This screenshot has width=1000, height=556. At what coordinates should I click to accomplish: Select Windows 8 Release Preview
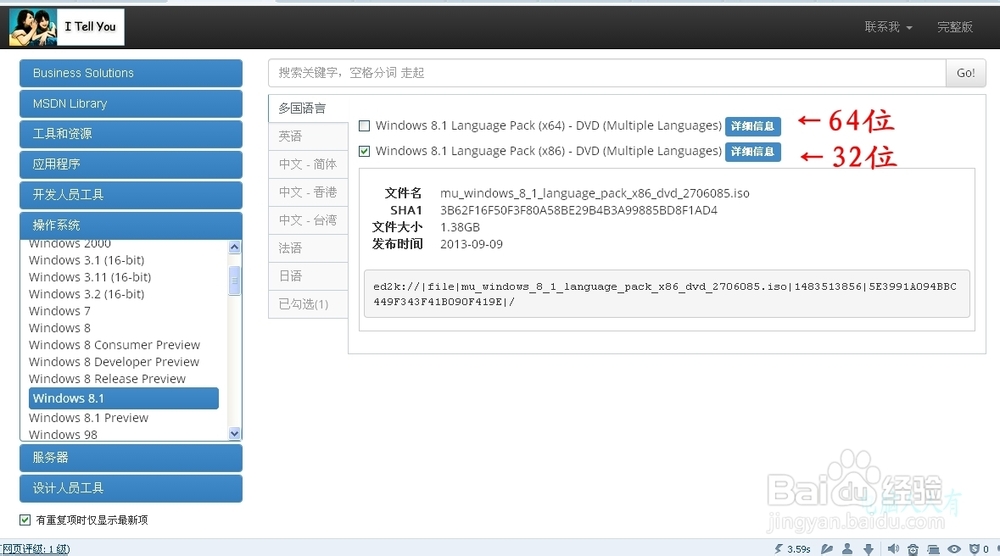pos(107,379)
